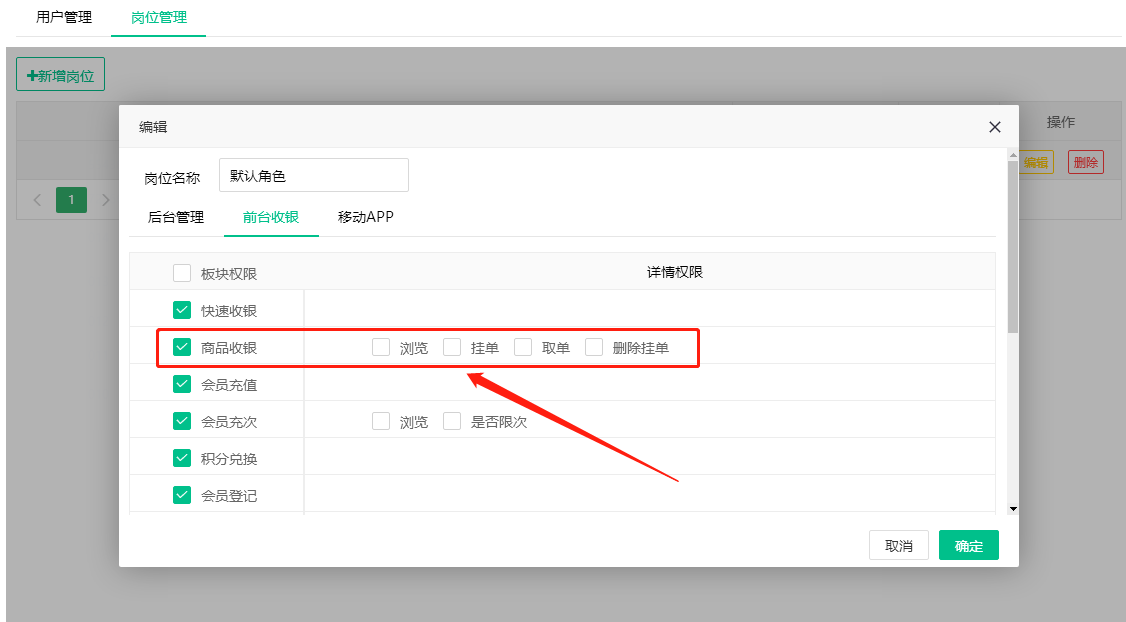Screen dimensions: 1126x622
Task: Enable 取单 permission checkbox
Action: pyautogui.click(x=523, y=347)
